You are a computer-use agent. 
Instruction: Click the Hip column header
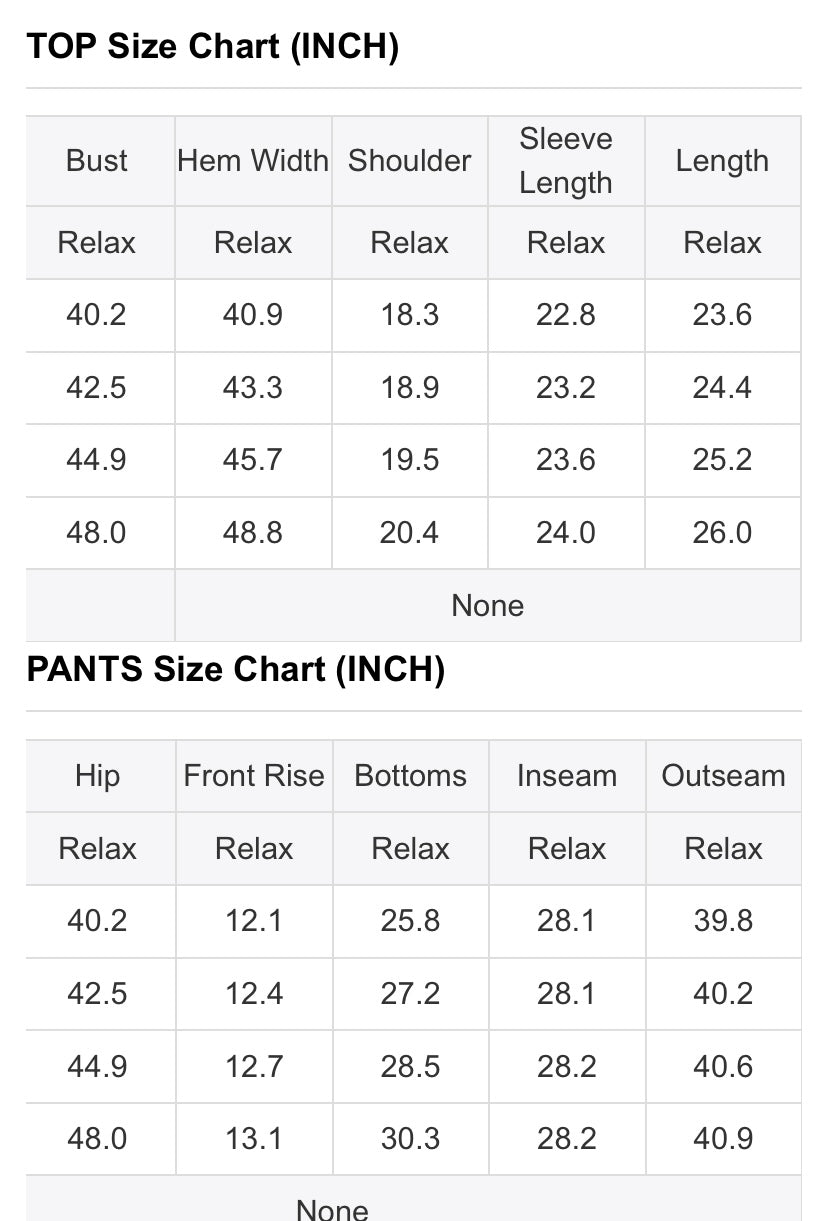97,776
